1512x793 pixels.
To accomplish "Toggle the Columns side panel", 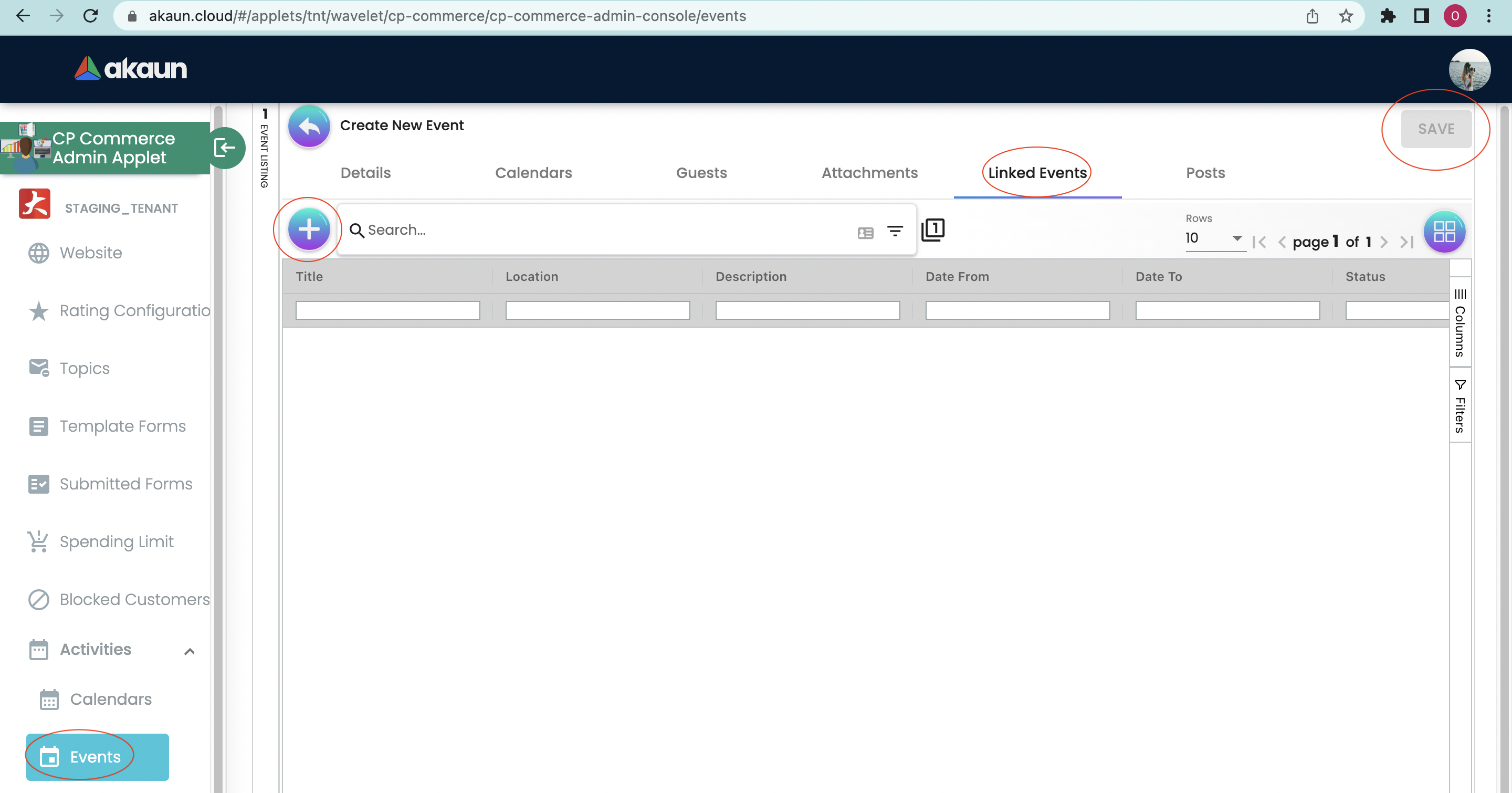I will tap(1459, 323).
